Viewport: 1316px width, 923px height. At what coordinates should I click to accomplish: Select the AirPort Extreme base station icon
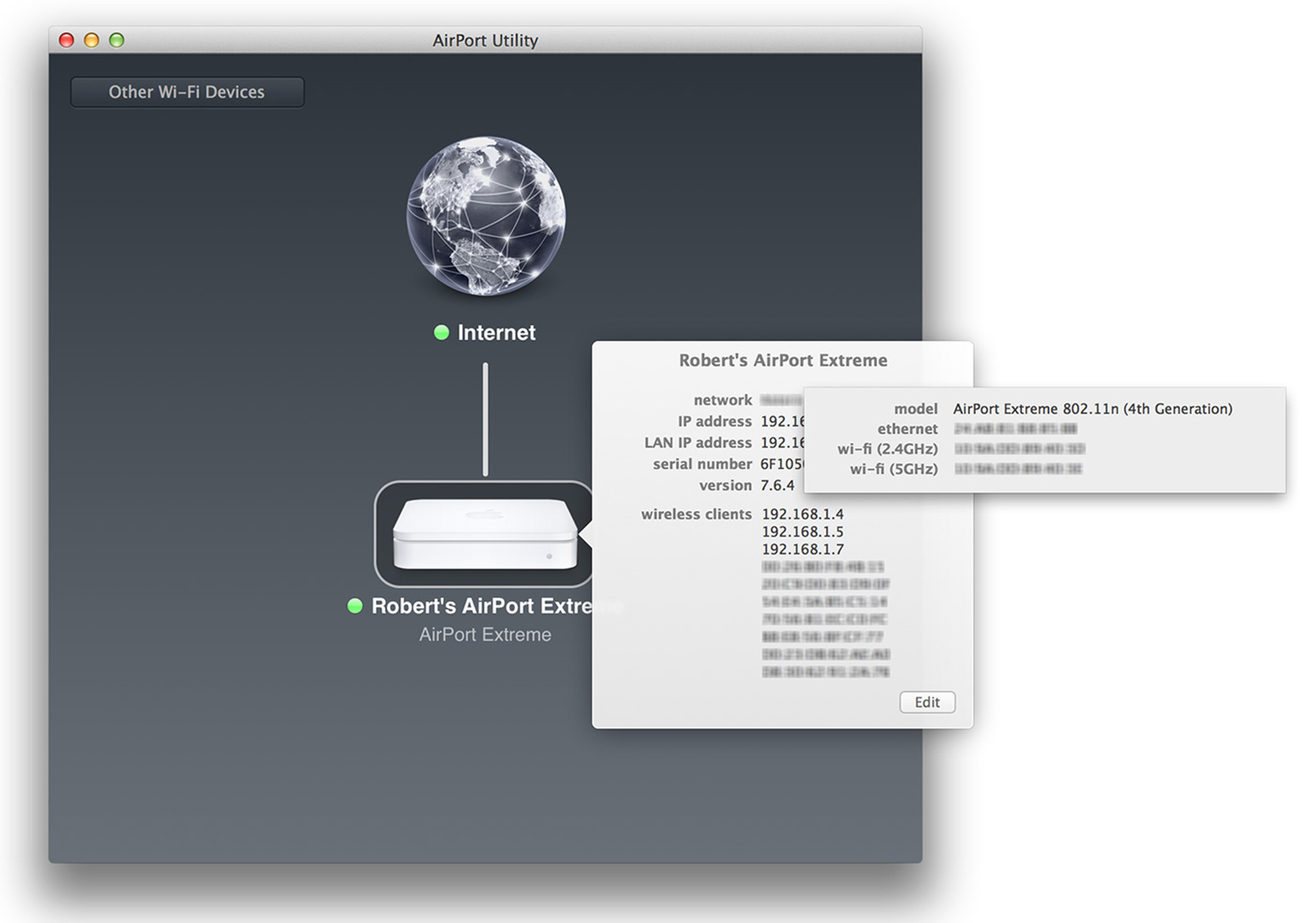pyautogui.click(x=485, y=534)
